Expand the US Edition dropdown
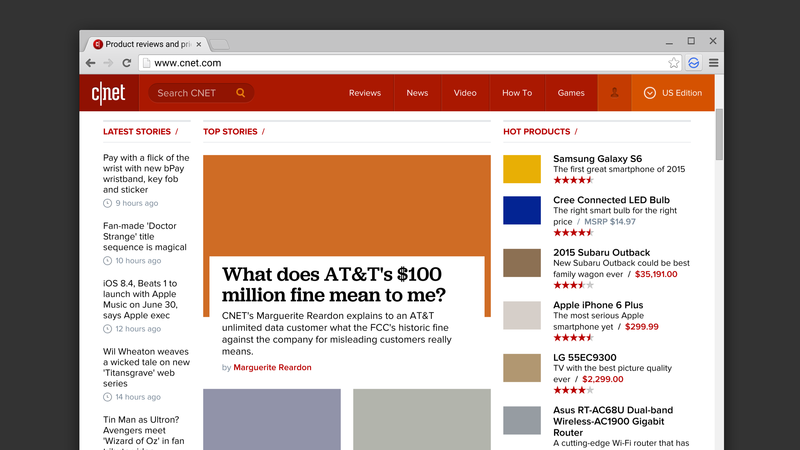The image size is (800, 450). pos(672,93)
